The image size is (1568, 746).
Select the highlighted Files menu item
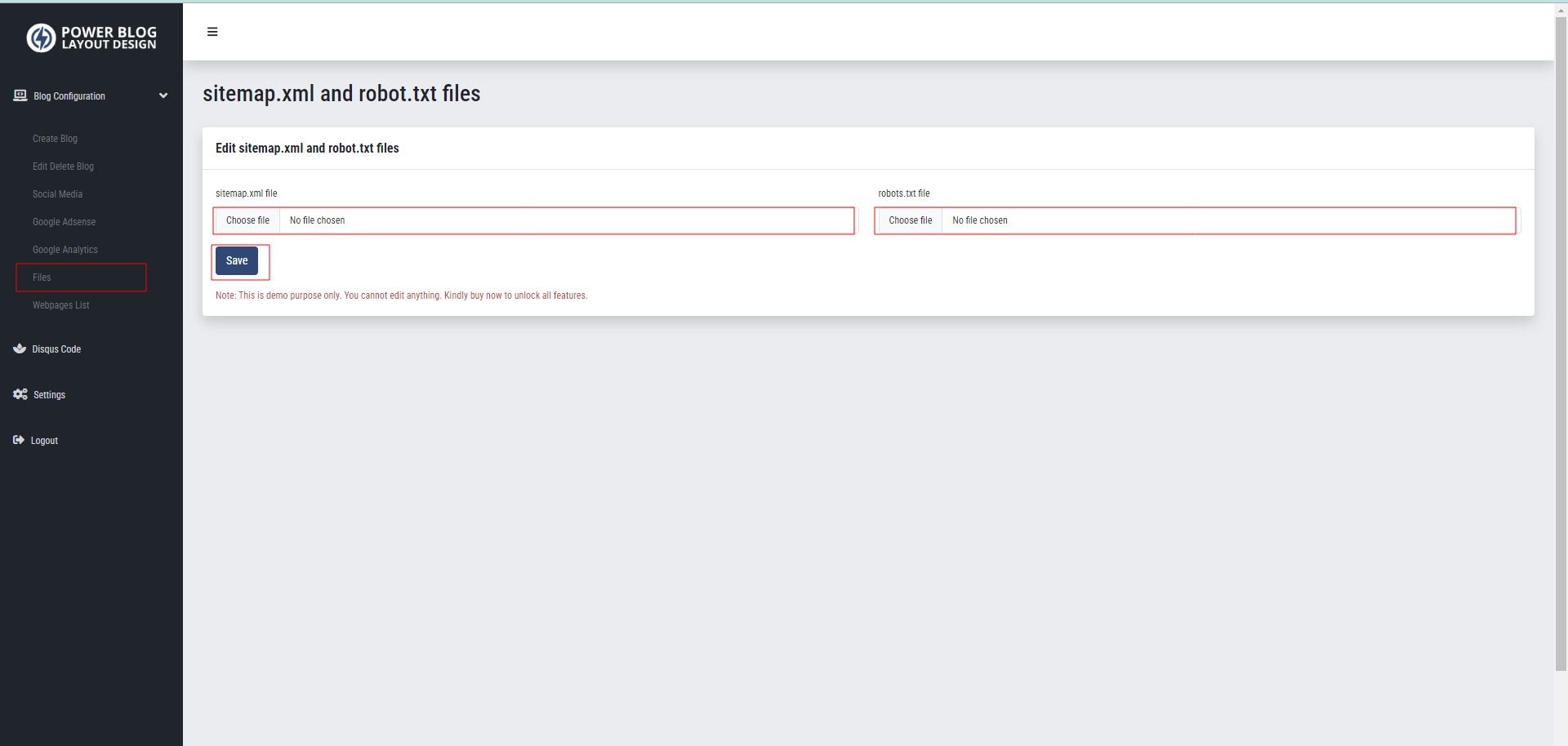(42, 277)
